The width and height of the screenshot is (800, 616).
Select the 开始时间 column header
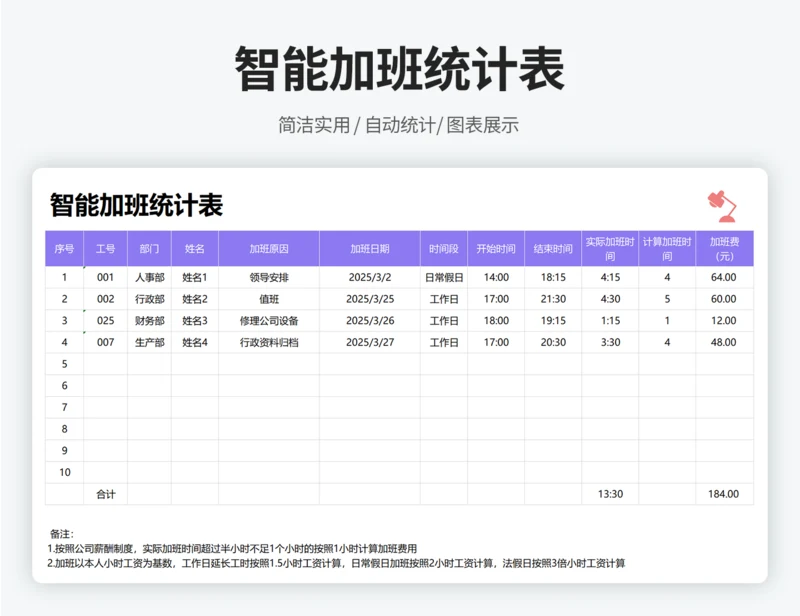(496, 249)
